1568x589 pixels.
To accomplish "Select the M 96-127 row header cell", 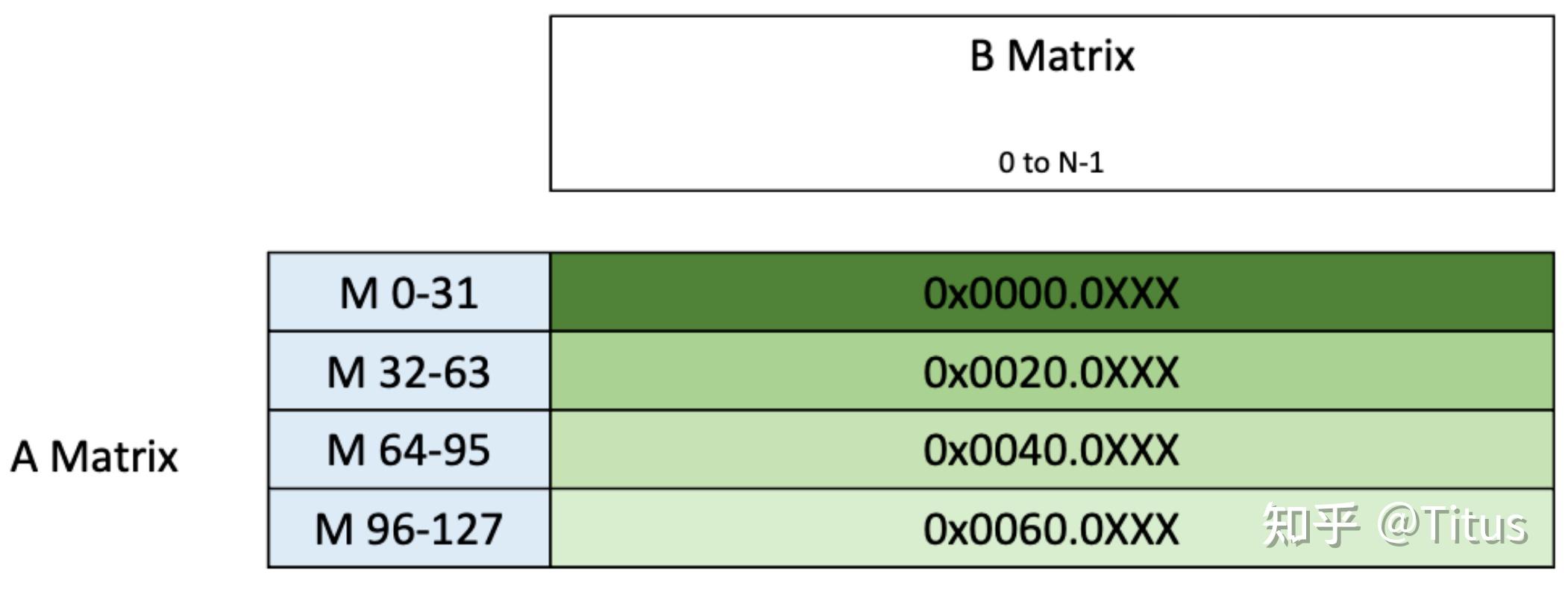I will [x=409, y=529].
